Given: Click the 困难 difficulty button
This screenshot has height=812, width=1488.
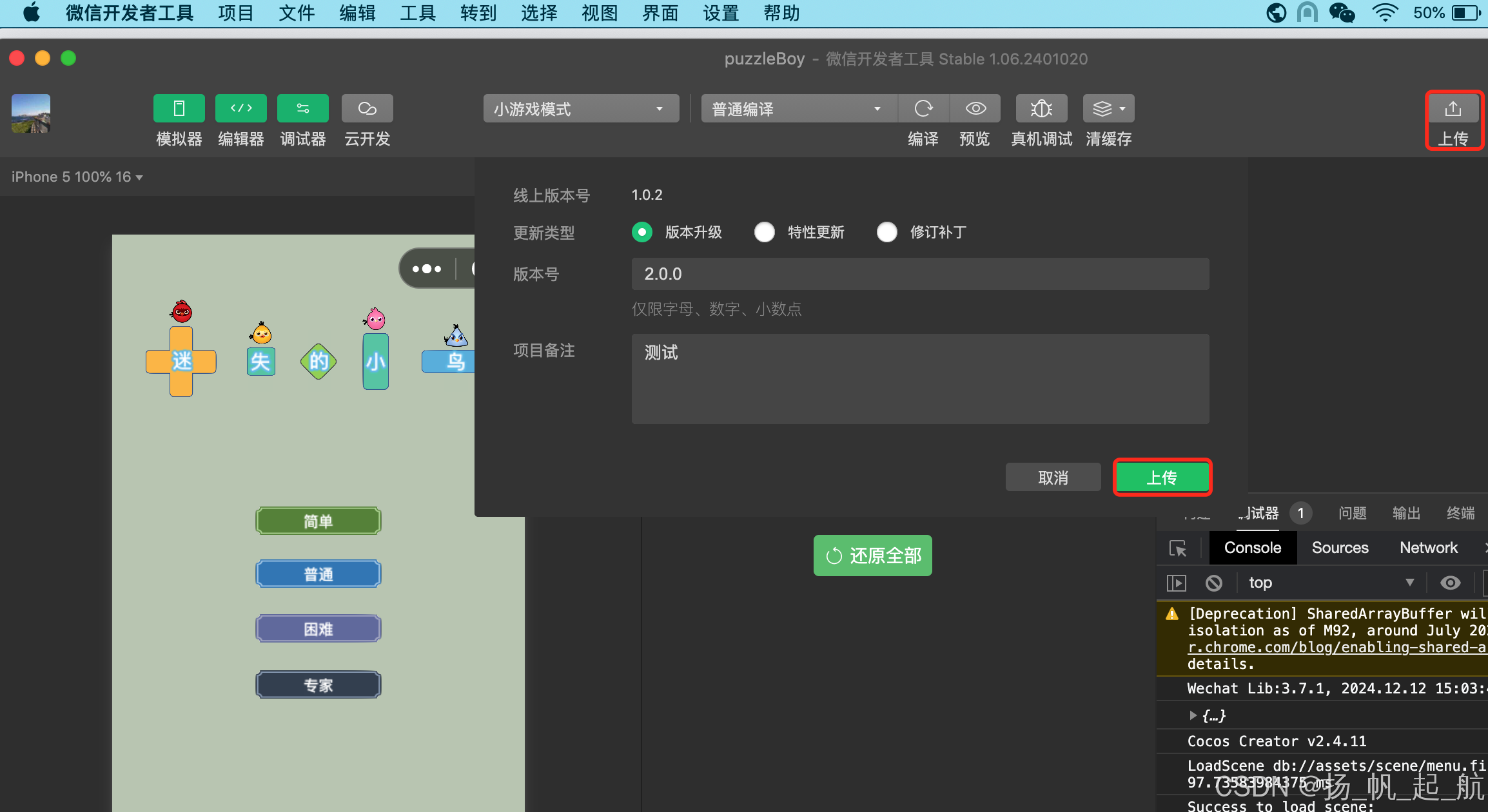Looking at the screenshot, I should [x=318, y=629].
